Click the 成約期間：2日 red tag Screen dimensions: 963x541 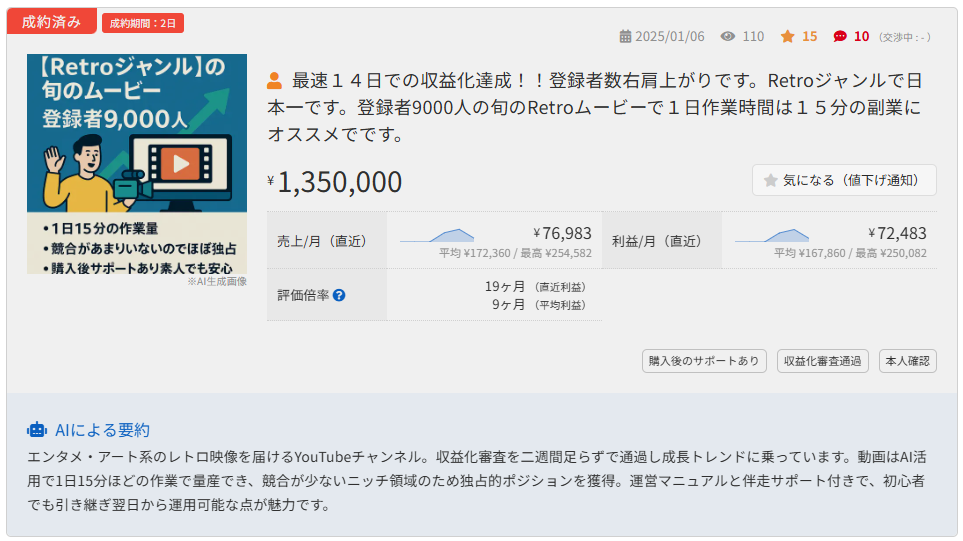[x=143, y=23]
